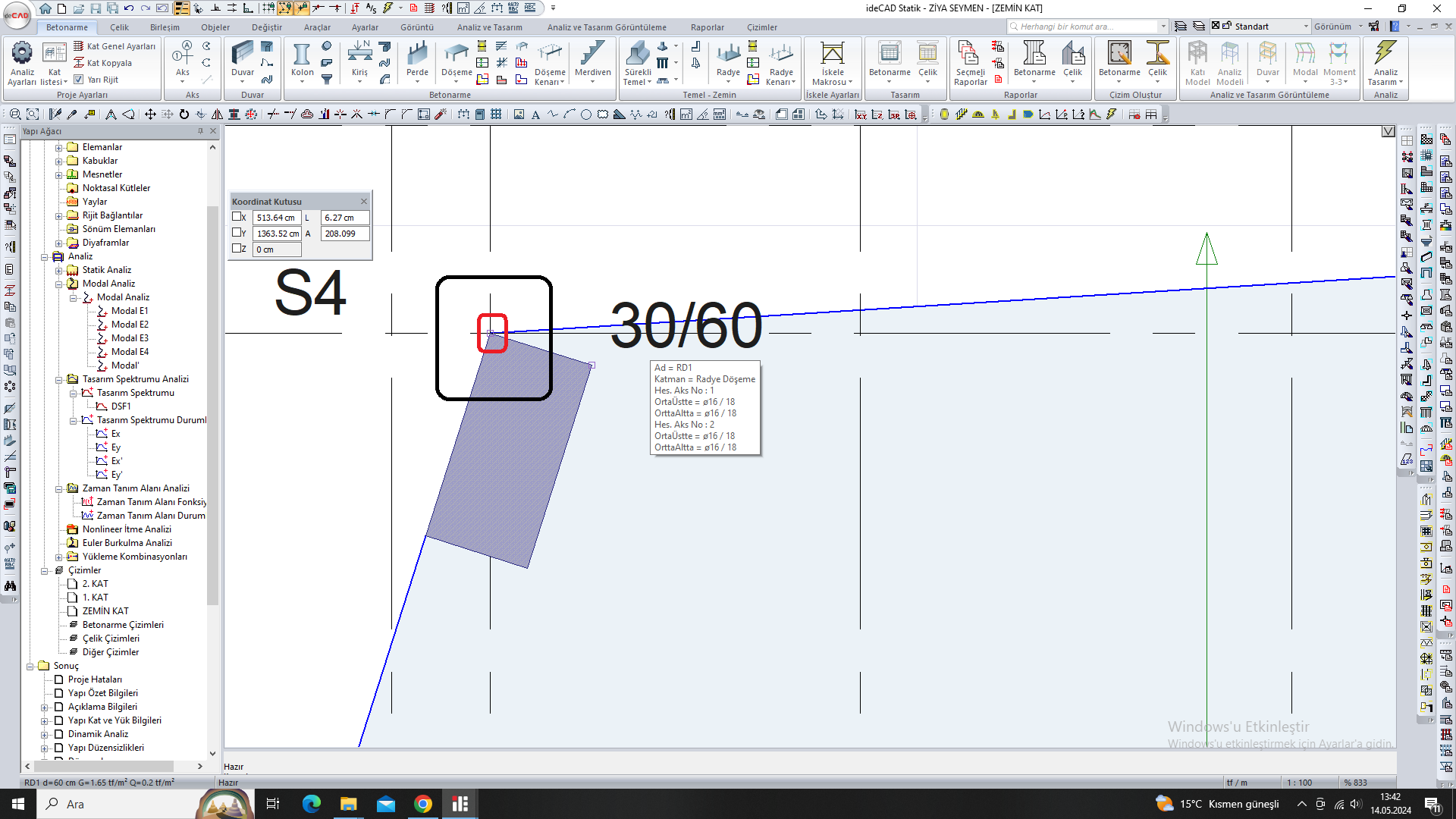Click the tree panel horizontal scrollbar

point(102,767)
